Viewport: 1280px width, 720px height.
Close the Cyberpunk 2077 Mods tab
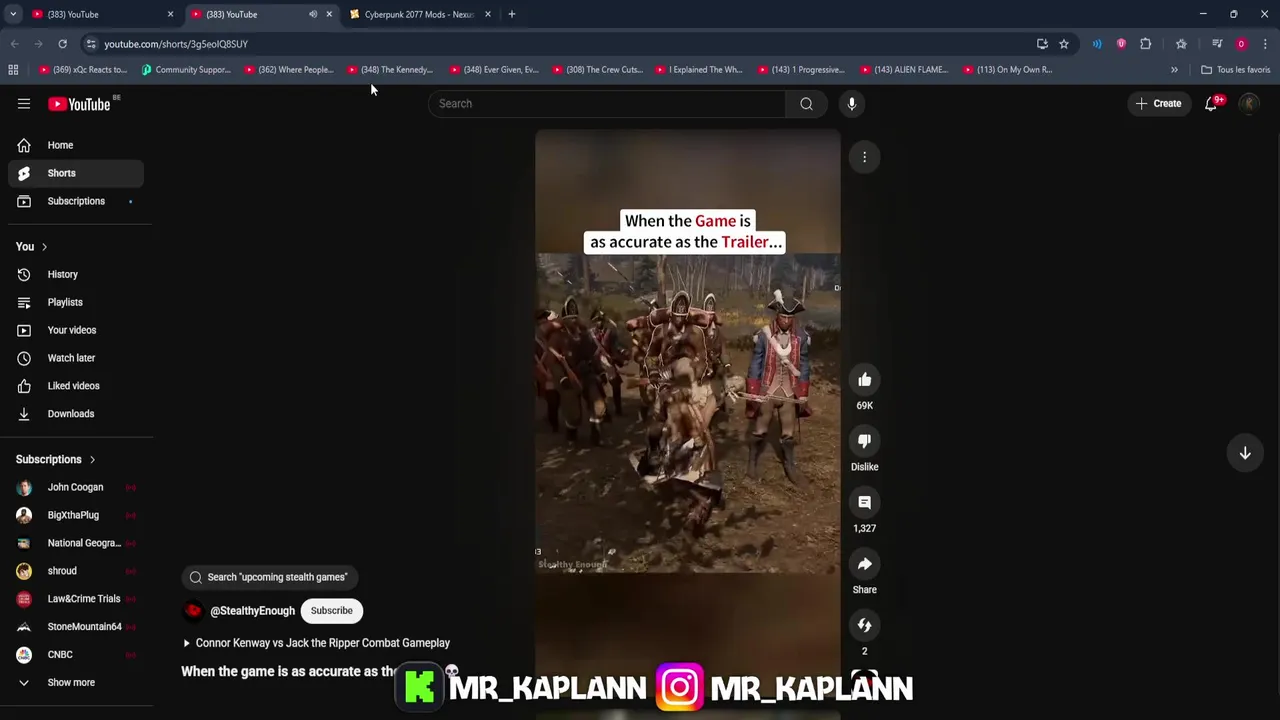tap(488, 14)
